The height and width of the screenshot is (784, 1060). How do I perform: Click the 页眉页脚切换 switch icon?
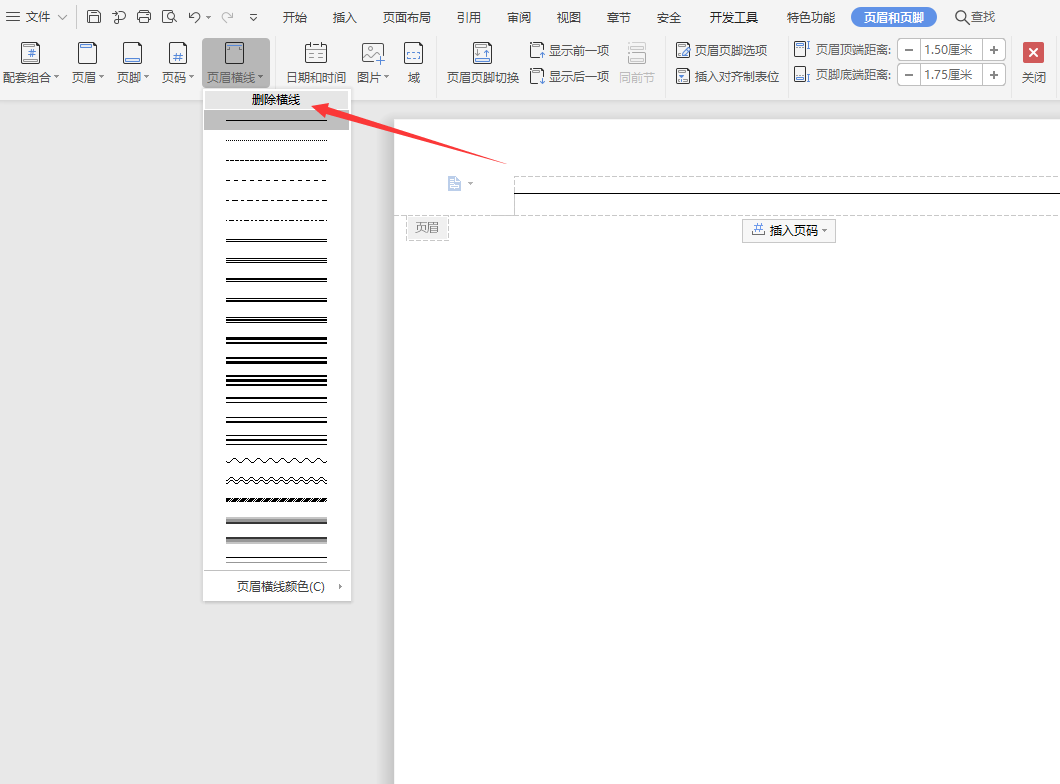[x=482, y=54]
